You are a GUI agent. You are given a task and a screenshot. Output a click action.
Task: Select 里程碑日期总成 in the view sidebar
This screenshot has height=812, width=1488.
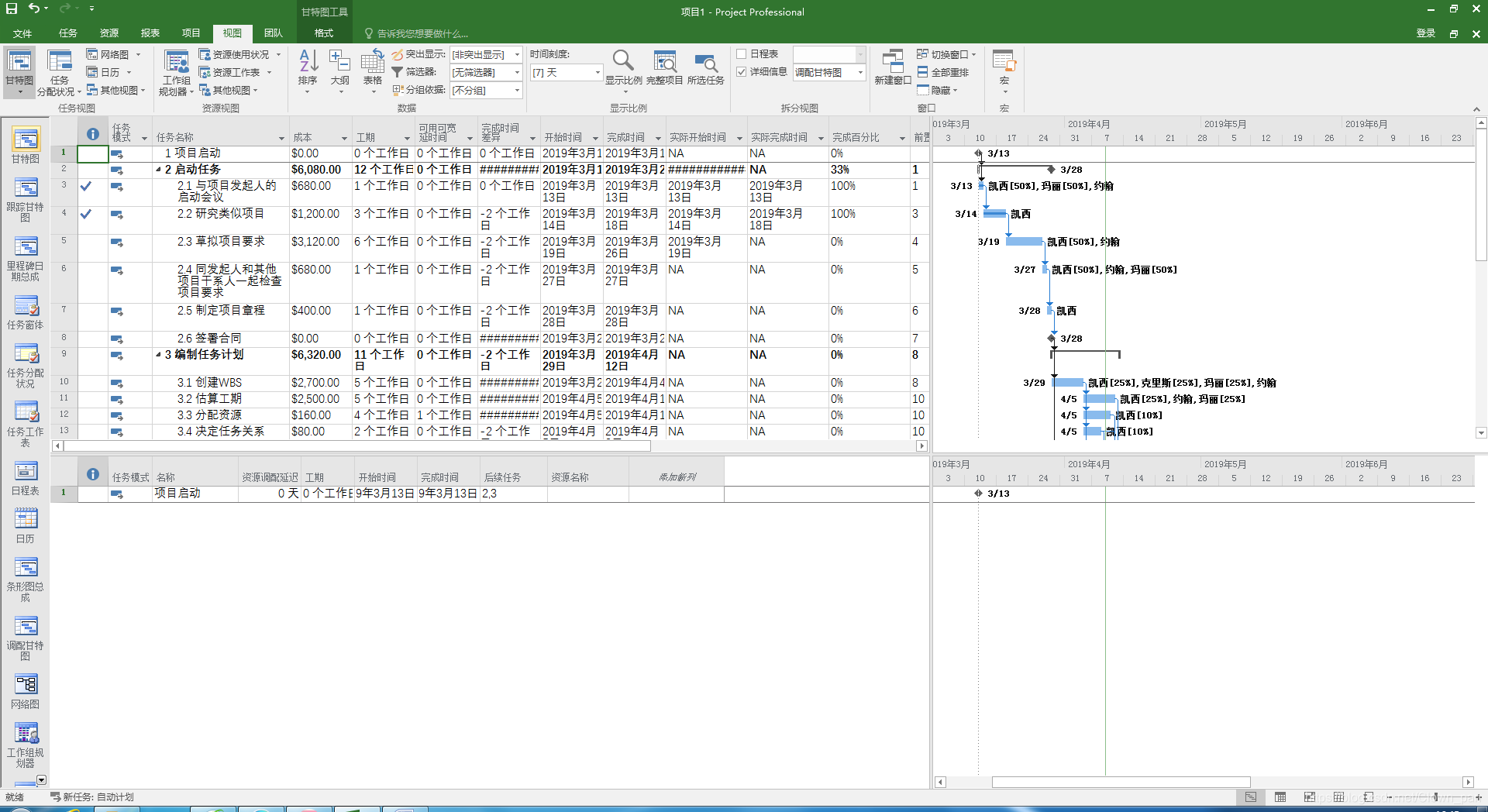pos(26,259)
